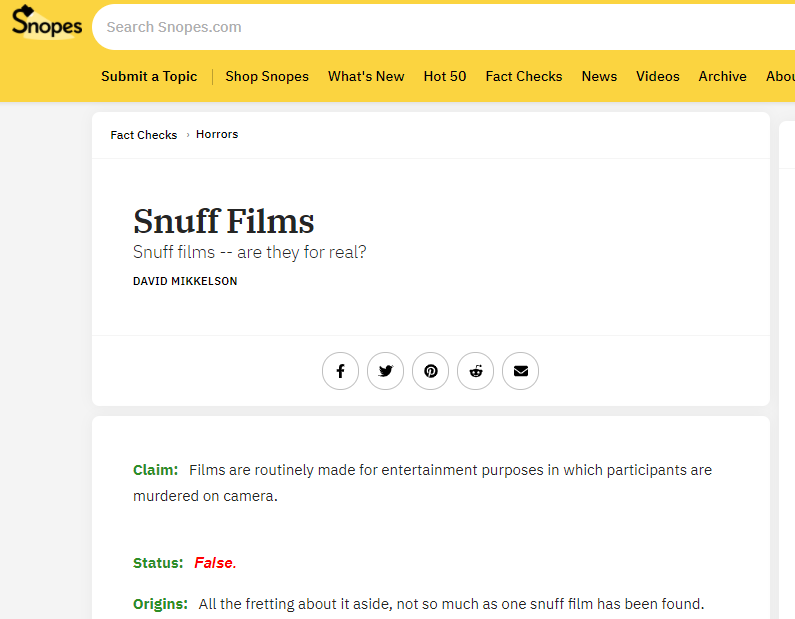
Task: Share article on Facebook
Action: coord(340,371)
